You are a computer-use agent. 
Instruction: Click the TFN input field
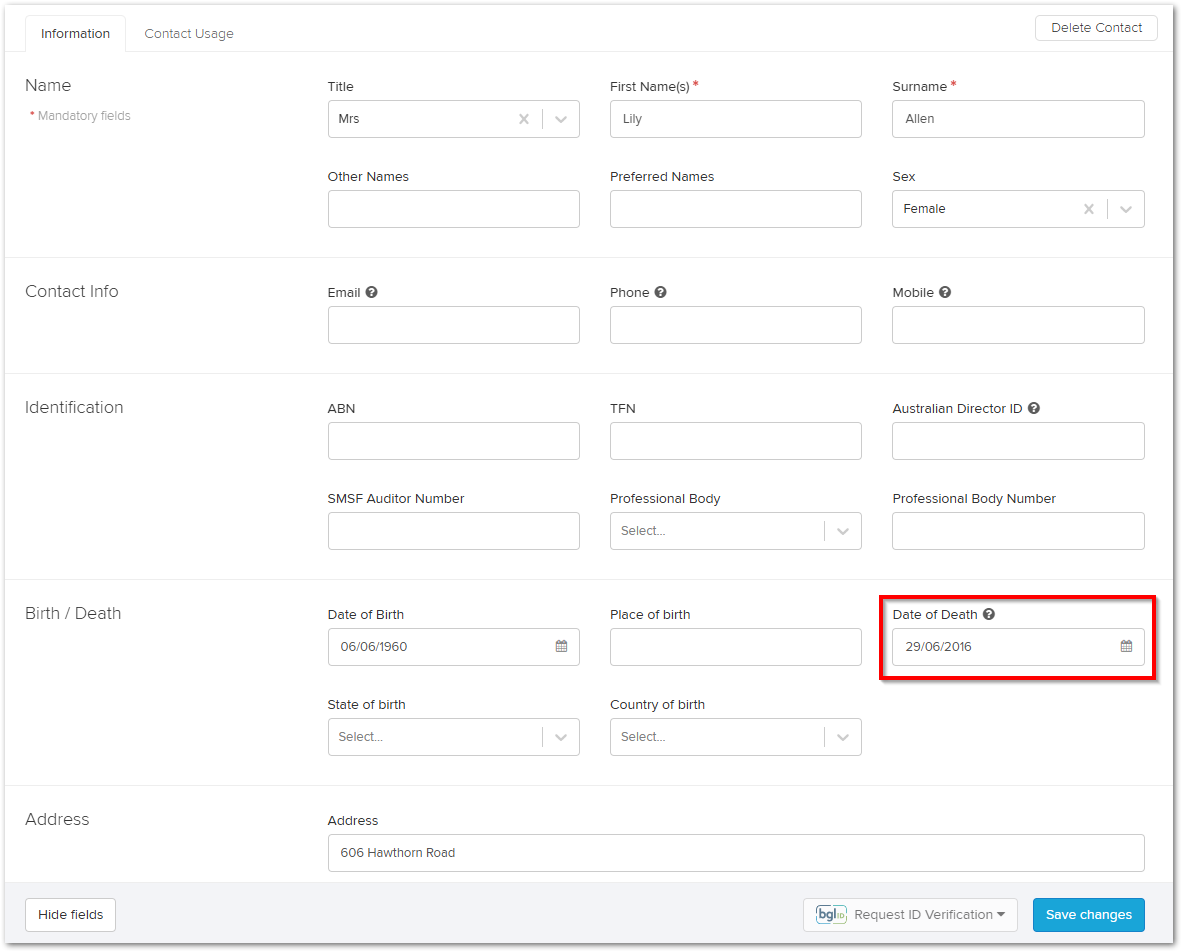[736, 441]
